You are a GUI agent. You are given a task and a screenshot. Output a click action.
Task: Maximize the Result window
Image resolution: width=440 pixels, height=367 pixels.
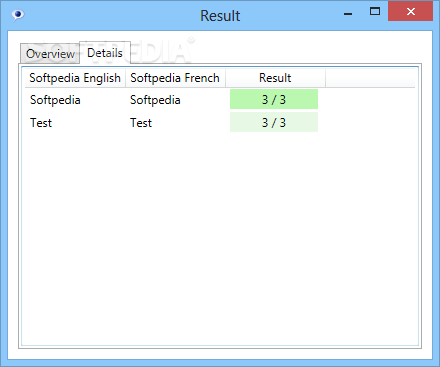[x=375, y=12]
